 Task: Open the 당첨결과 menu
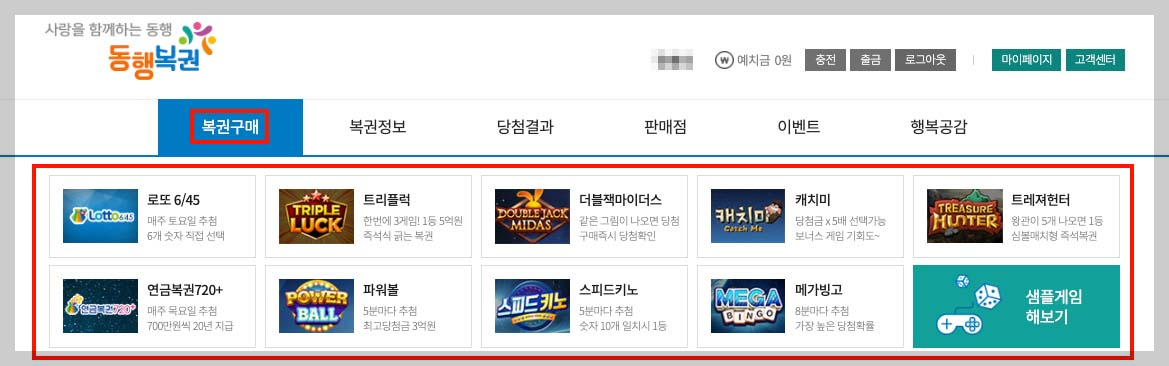525,127
